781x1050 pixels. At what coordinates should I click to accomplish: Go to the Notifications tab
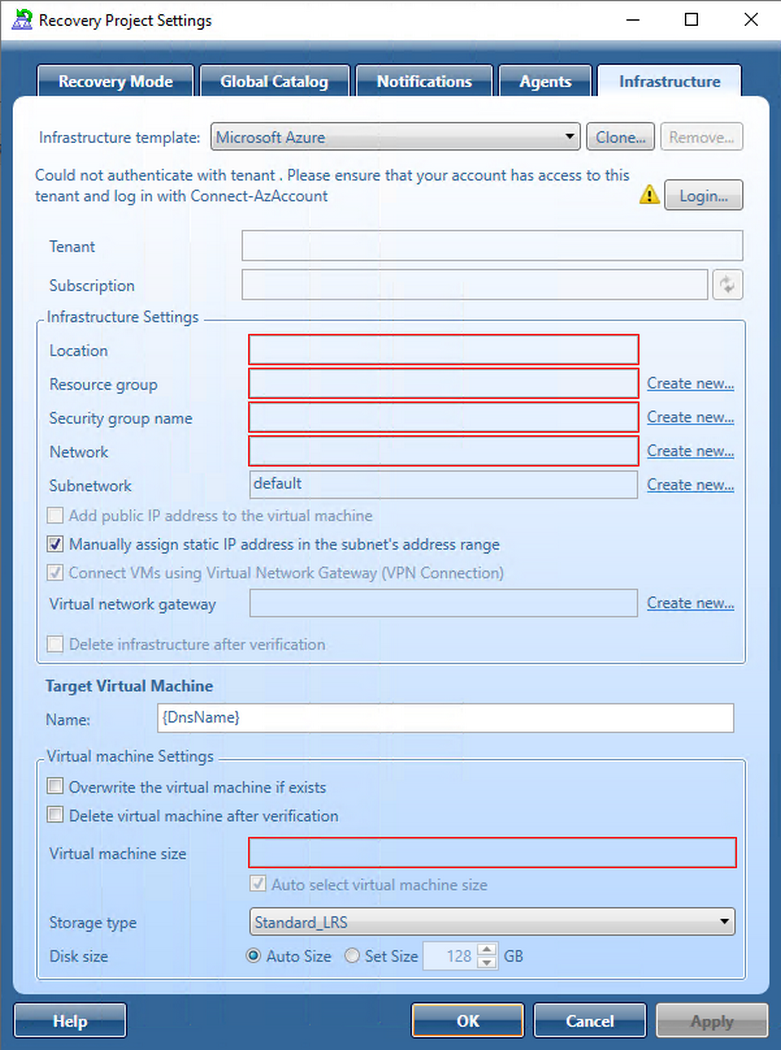424,81
